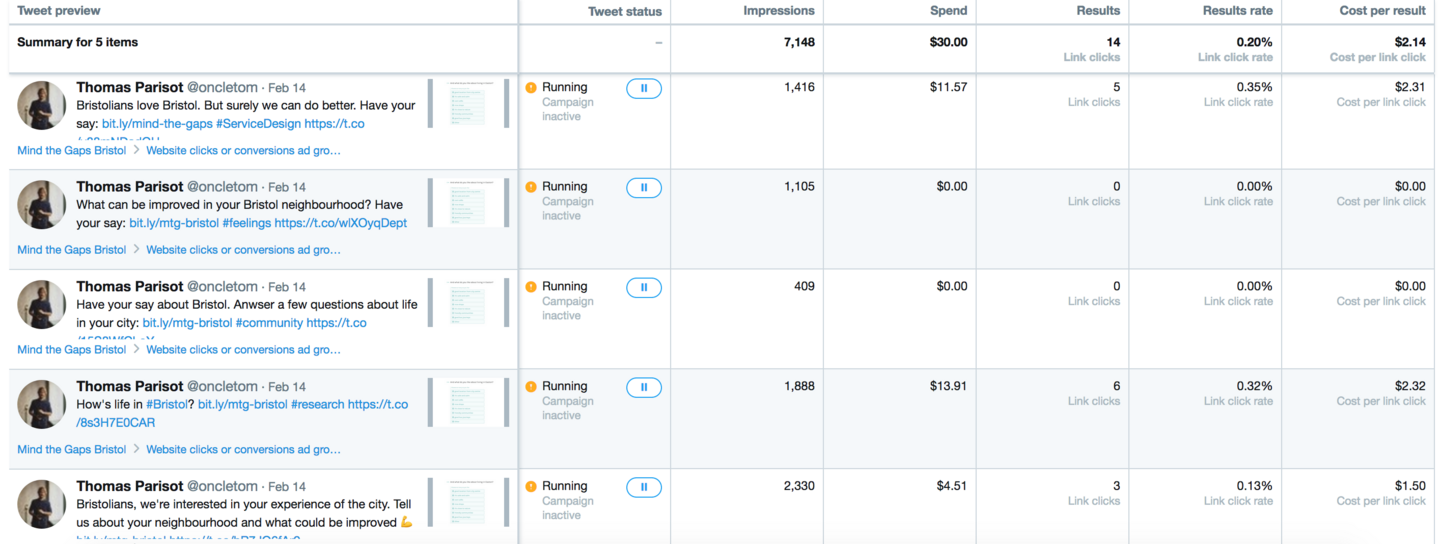Open the media thumbnail on the "What can be improved" tweet
1439x544 pixels.
click(469, 203)
